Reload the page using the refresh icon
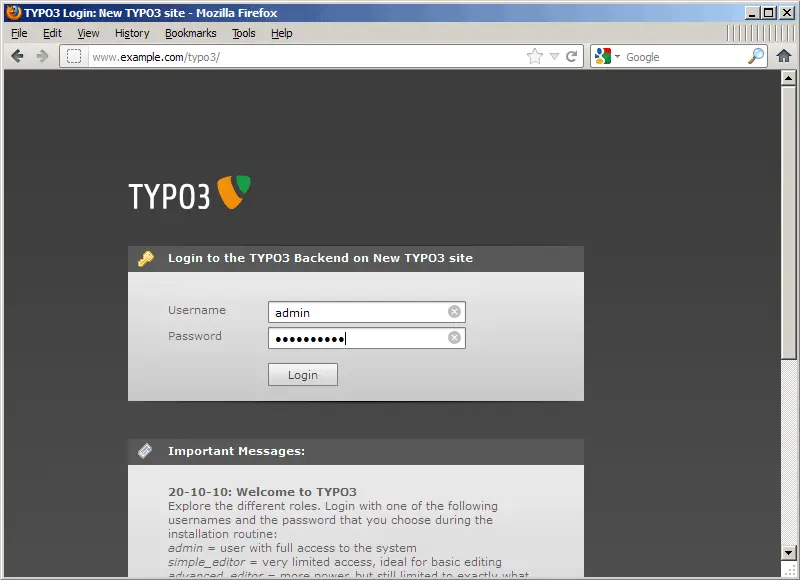 click(572, 57)
